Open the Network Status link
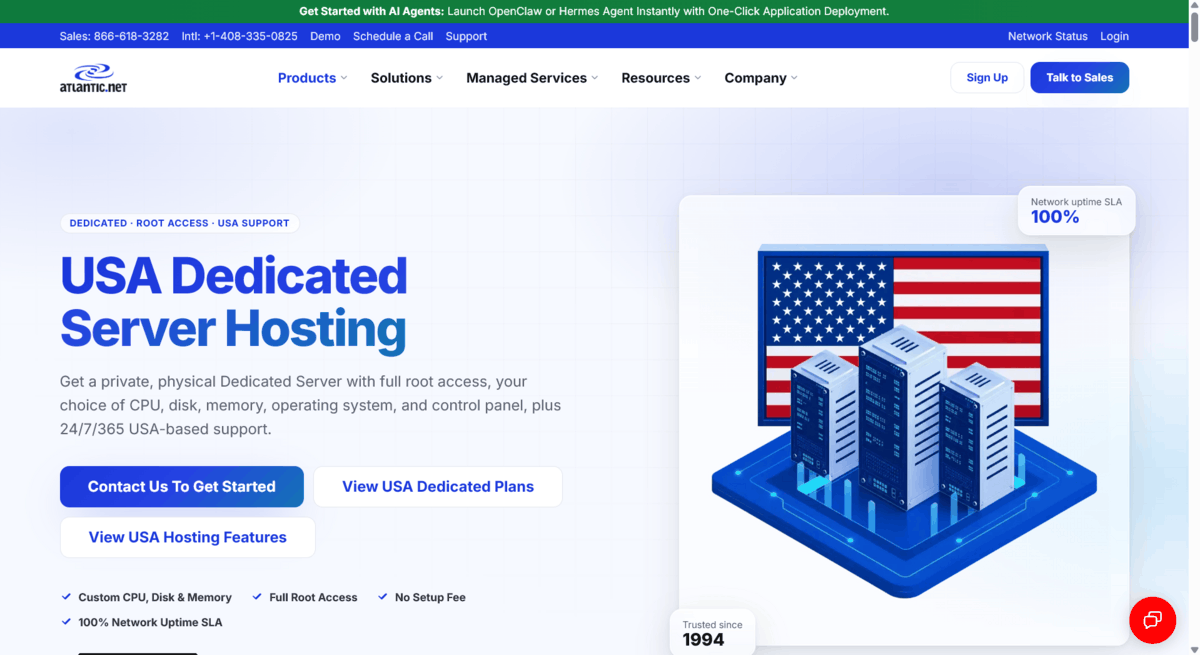 1047,36
